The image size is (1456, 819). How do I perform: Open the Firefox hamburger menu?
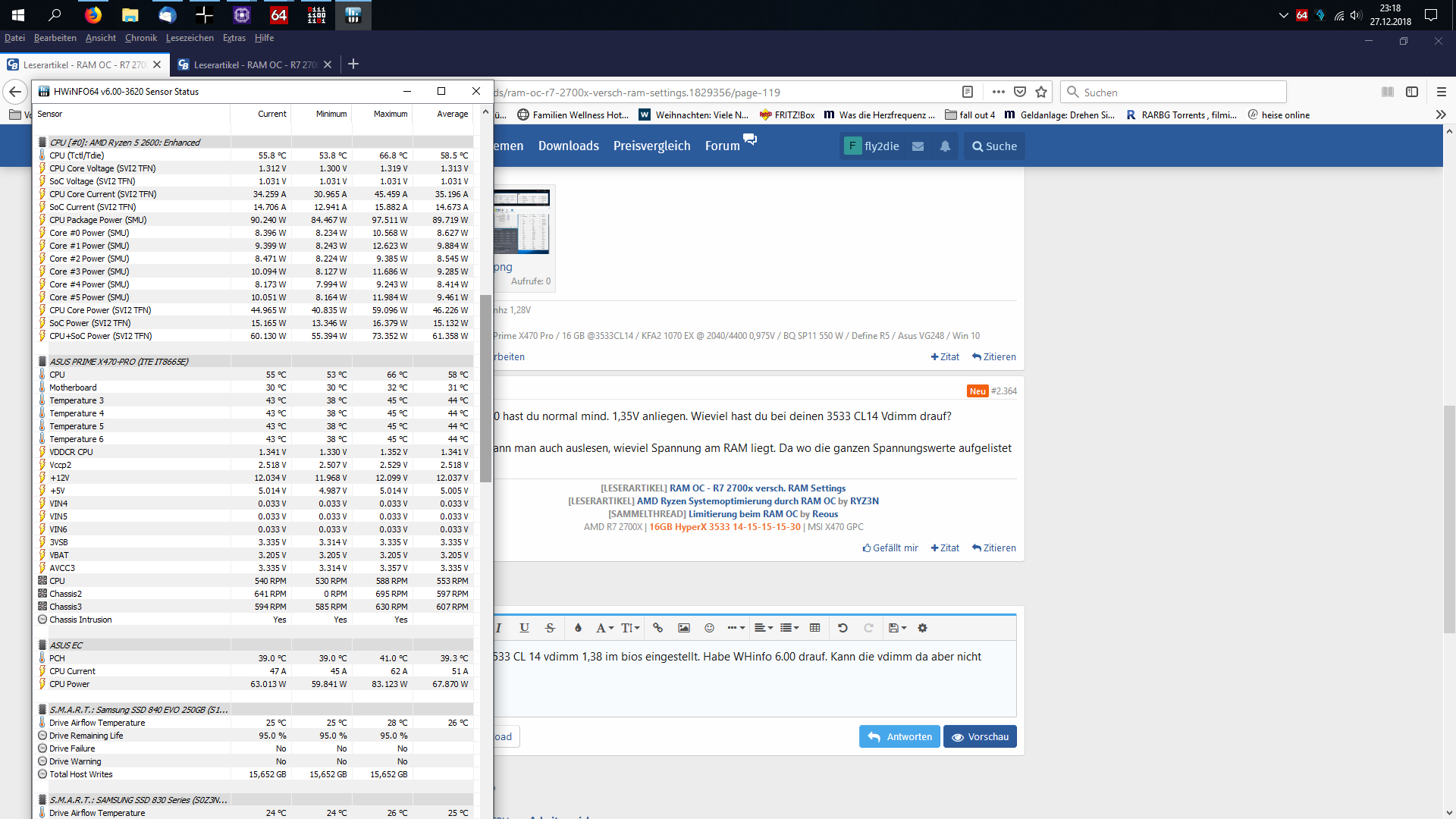point(1442,93)
